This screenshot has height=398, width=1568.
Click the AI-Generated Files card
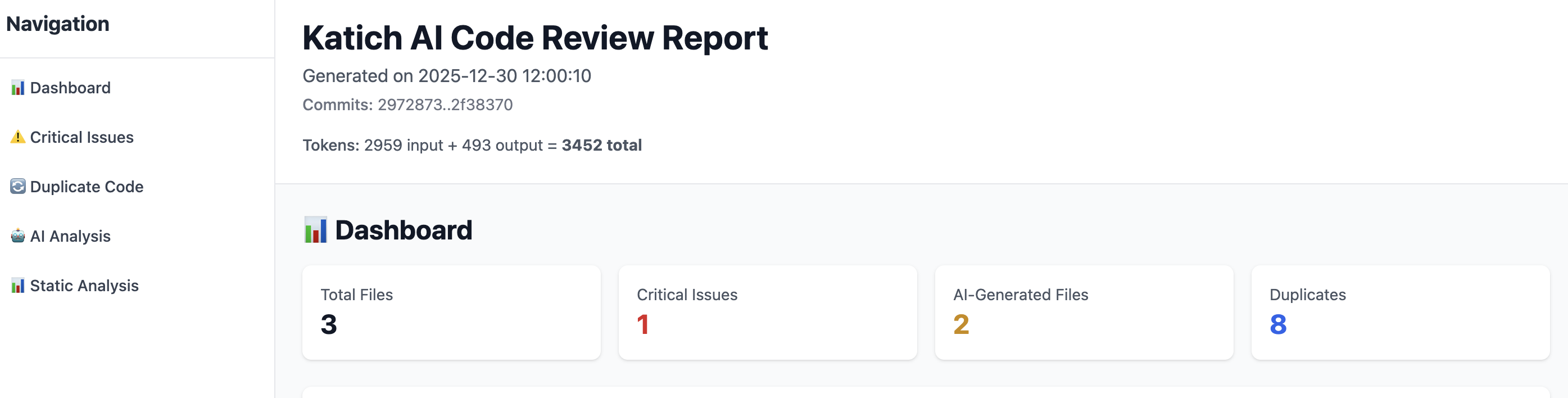pos(1084,311)
